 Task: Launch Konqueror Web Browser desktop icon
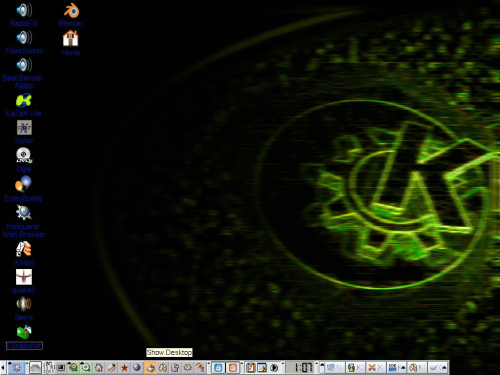point(24,221)
